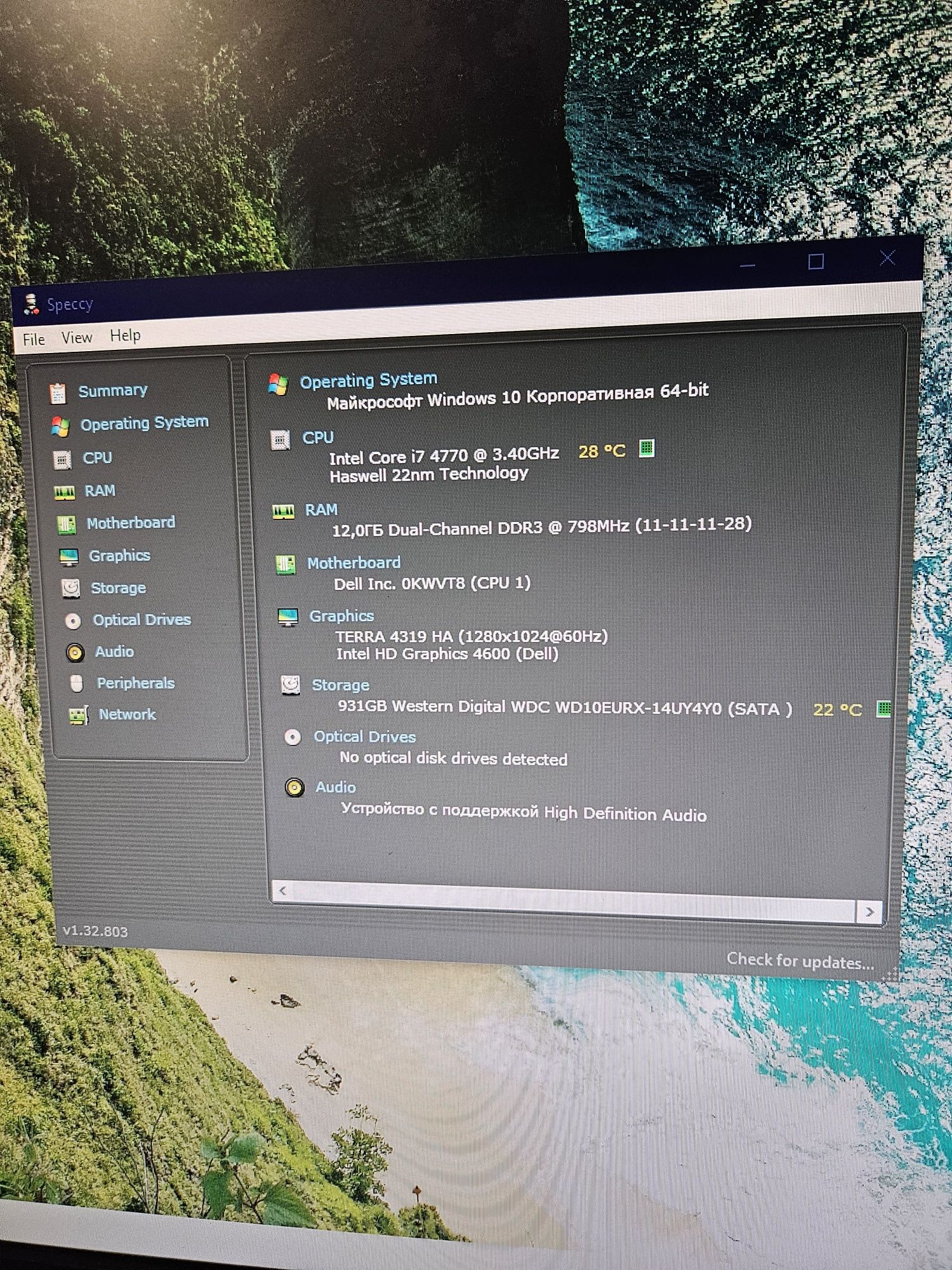The width and height of the screenshot is (952, 1270).
Task: Click the Motherboard icon in sidebar
Action: coord(67,525)
